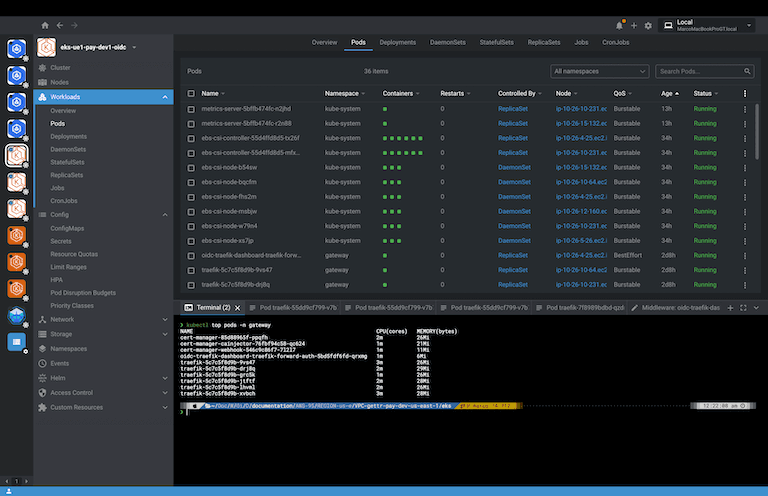The width and height of the screenshot is (768, 496).
Task: Open node ip-10-26-12-160 link
Action: click(581, 212)
